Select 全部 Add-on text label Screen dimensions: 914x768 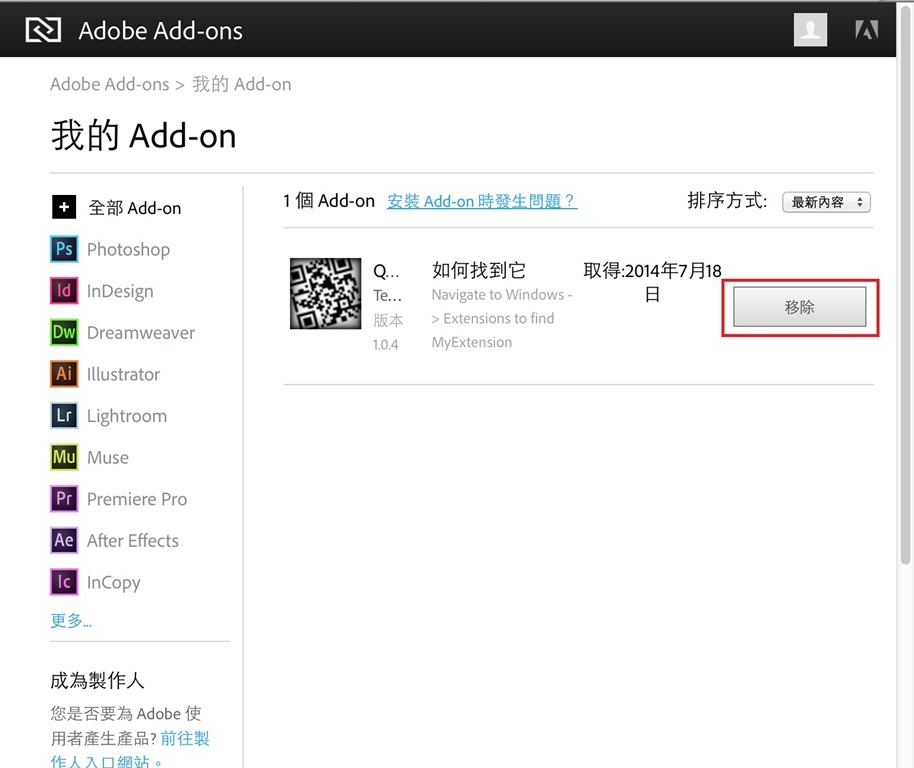[x=135, y=208]
